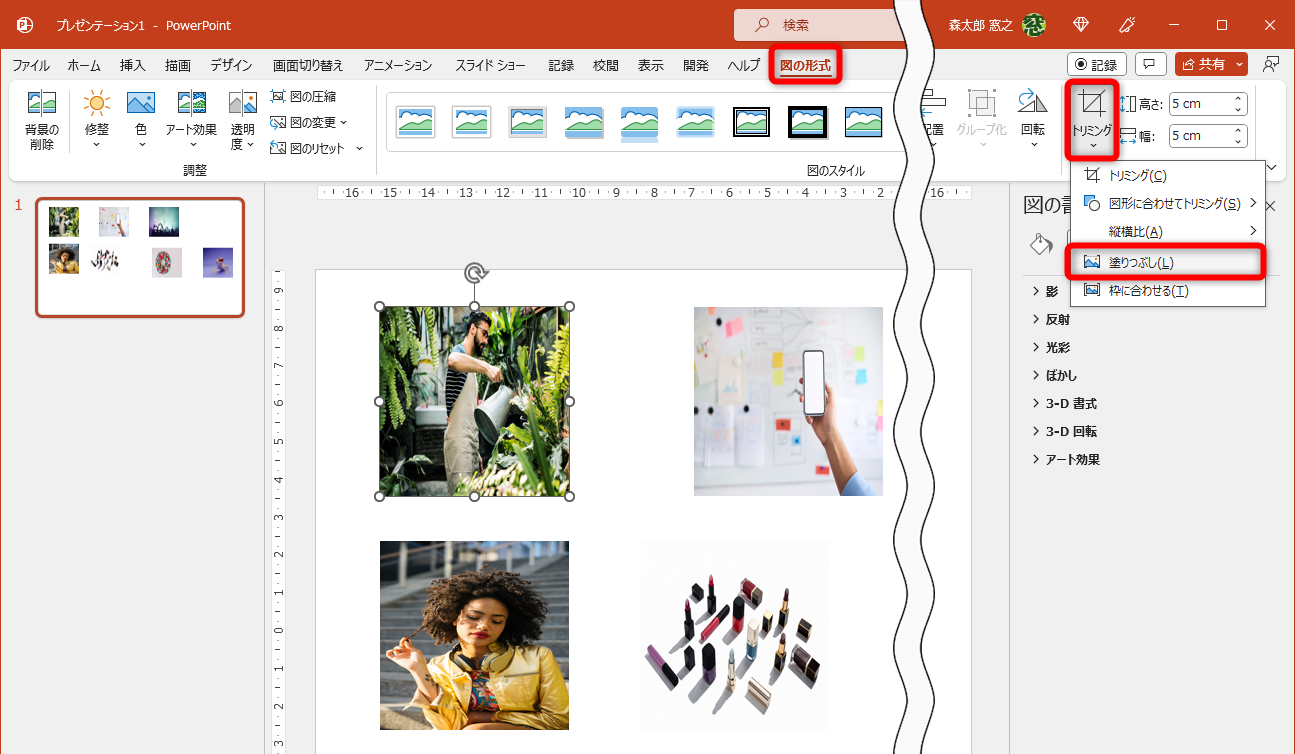
Task: Open the 色 (Color) picture adjustment
Action: point(141,120)
